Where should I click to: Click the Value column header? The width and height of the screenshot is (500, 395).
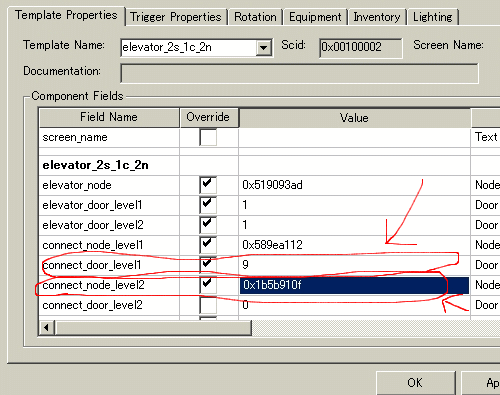tap(354, 118)
